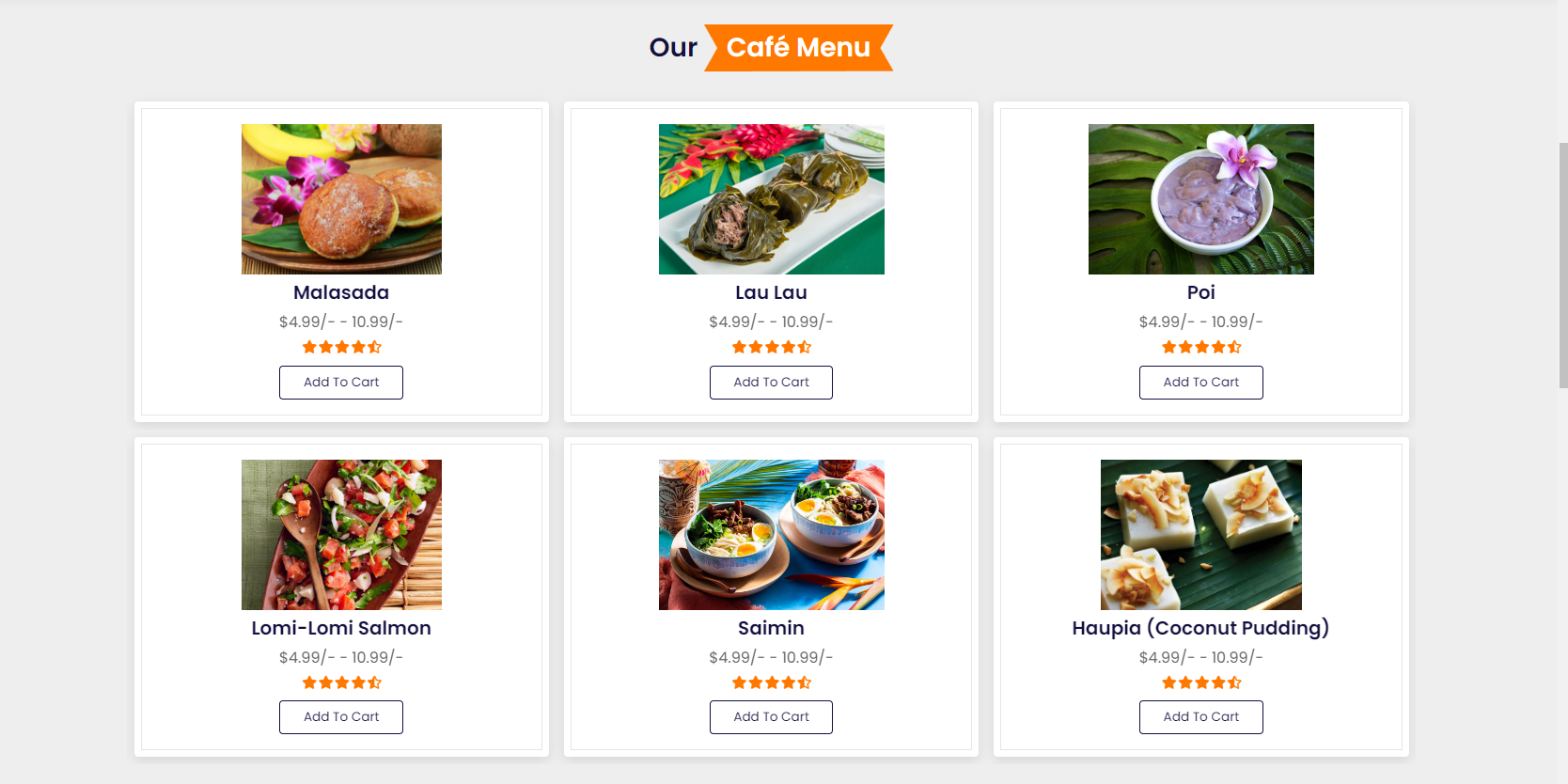Select the fourth star on Lomi-Lomi Salmon
This screenshot has width=1568, height=784.
(x=358, y=682)
